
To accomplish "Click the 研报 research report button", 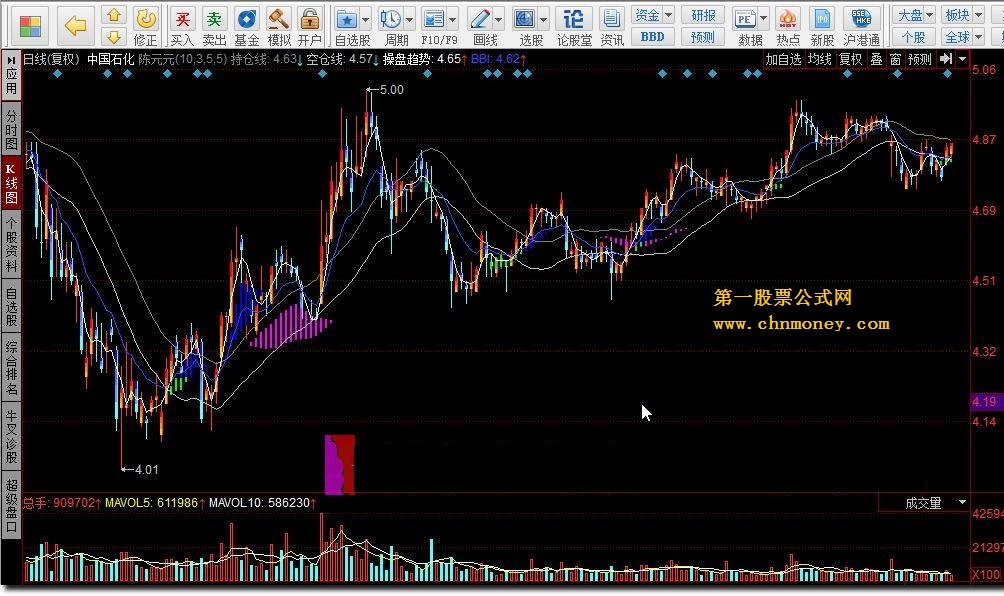I will (x=702, y=15).
